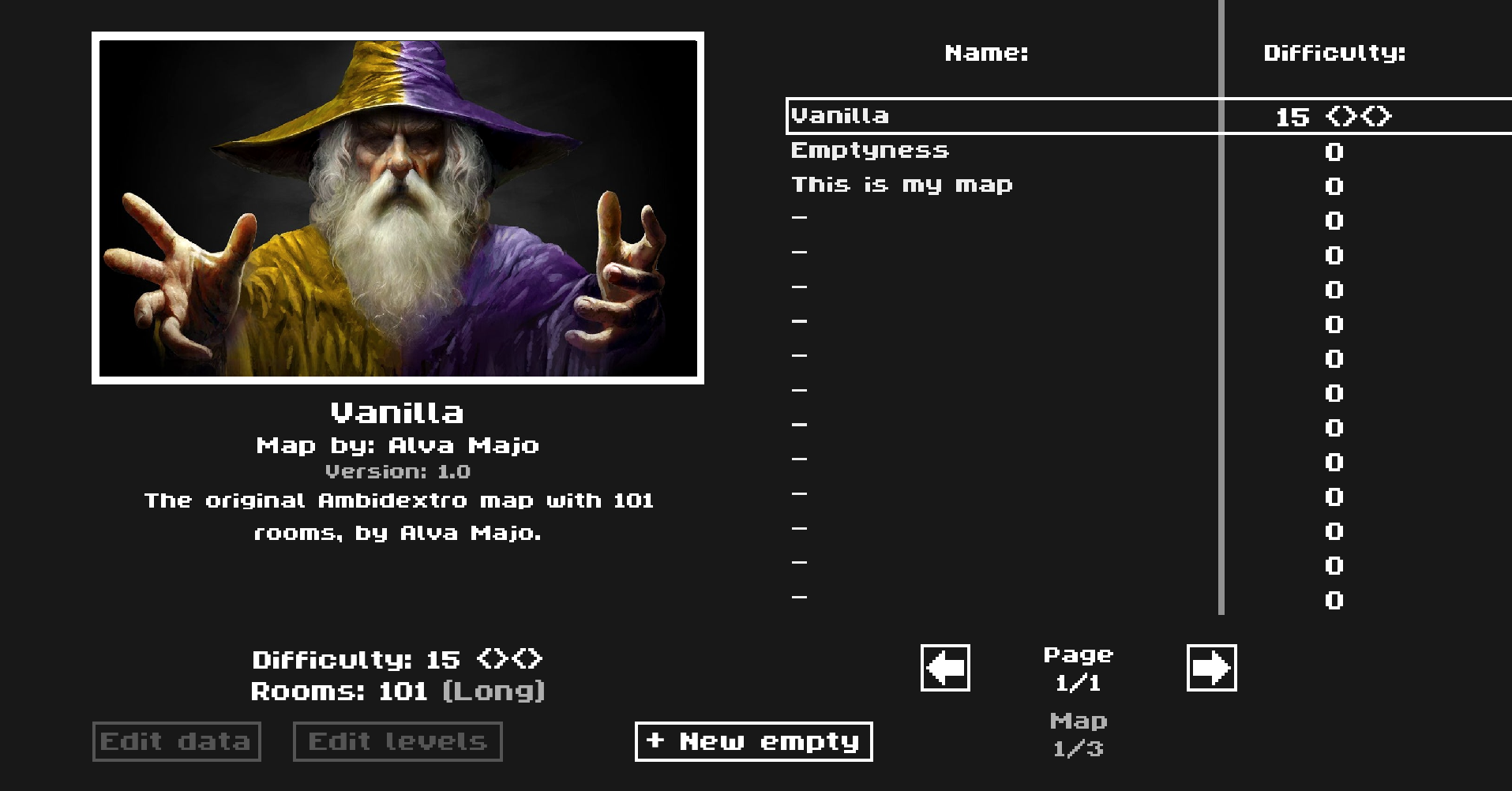Click the Version: 1.0 label
This screenshot has height=791, width=1512.
pyautogui.click(x=398, y=471)
